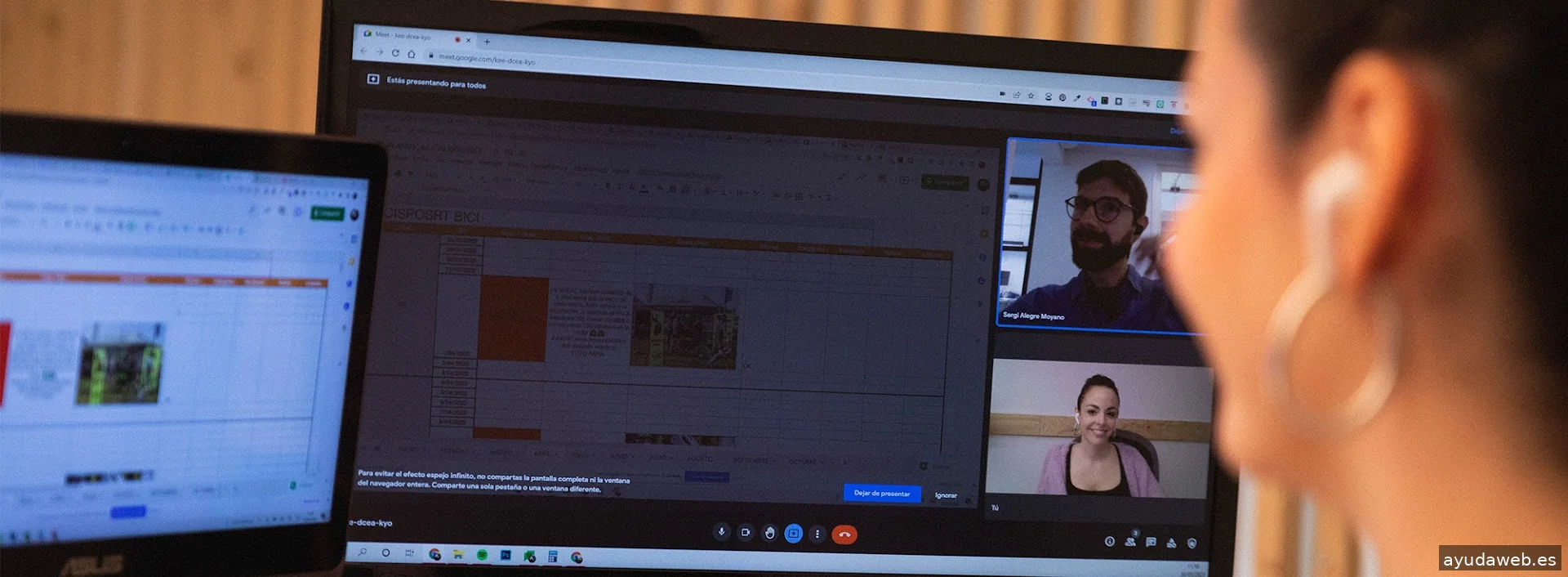Open Spotify from the Windows taskbar
Image resolution: width=1568 pixels, height=577 pixels.
(x=482, y=556)
